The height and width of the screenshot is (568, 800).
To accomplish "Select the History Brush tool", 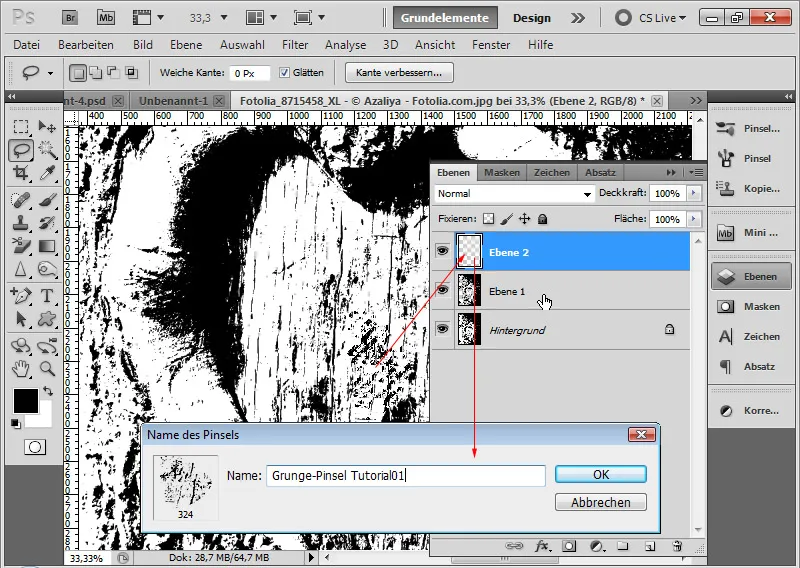I will tap(47, 223).
